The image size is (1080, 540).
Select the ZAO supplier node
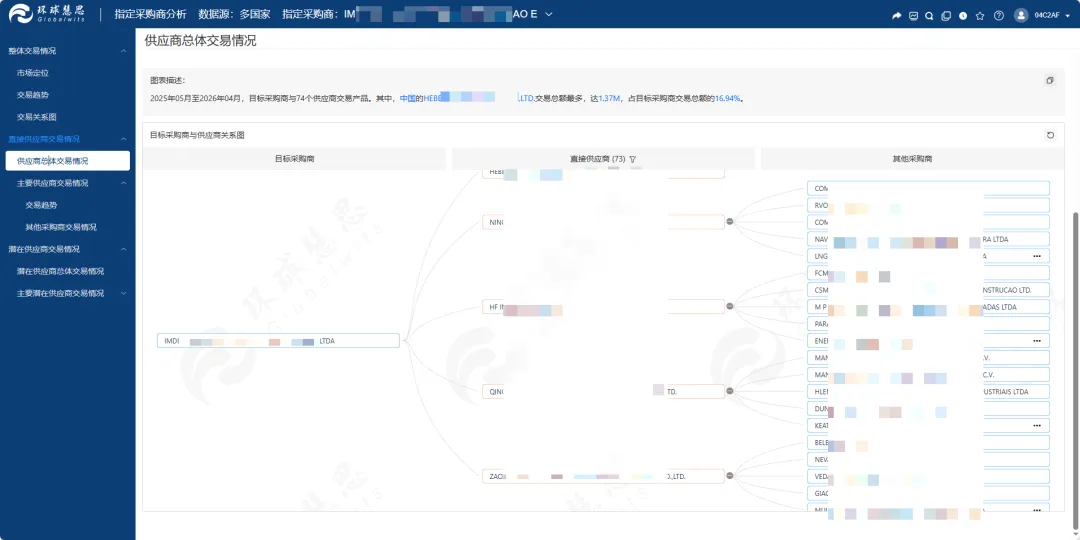[603, 476]
